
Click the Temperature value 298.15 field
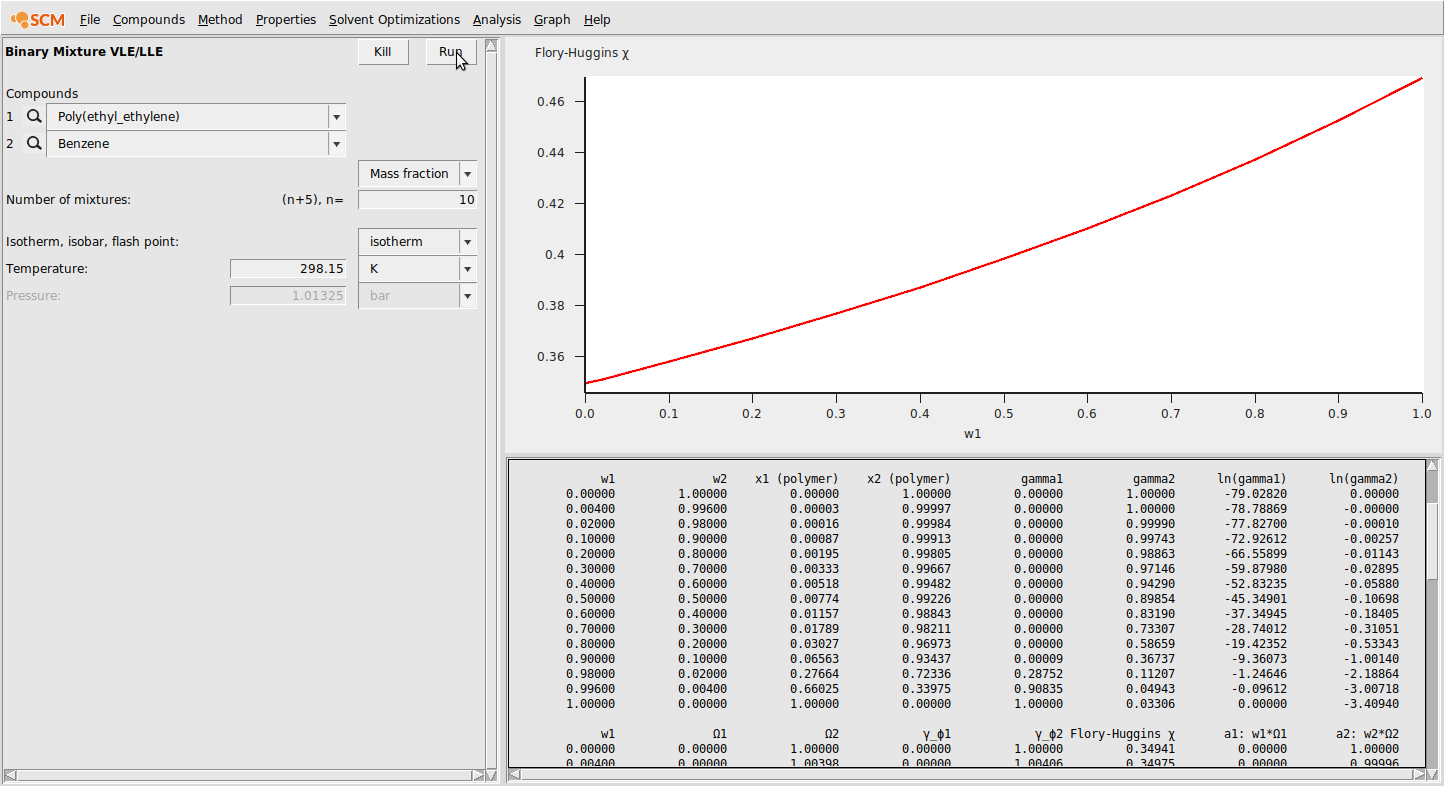tap(288, 269)
